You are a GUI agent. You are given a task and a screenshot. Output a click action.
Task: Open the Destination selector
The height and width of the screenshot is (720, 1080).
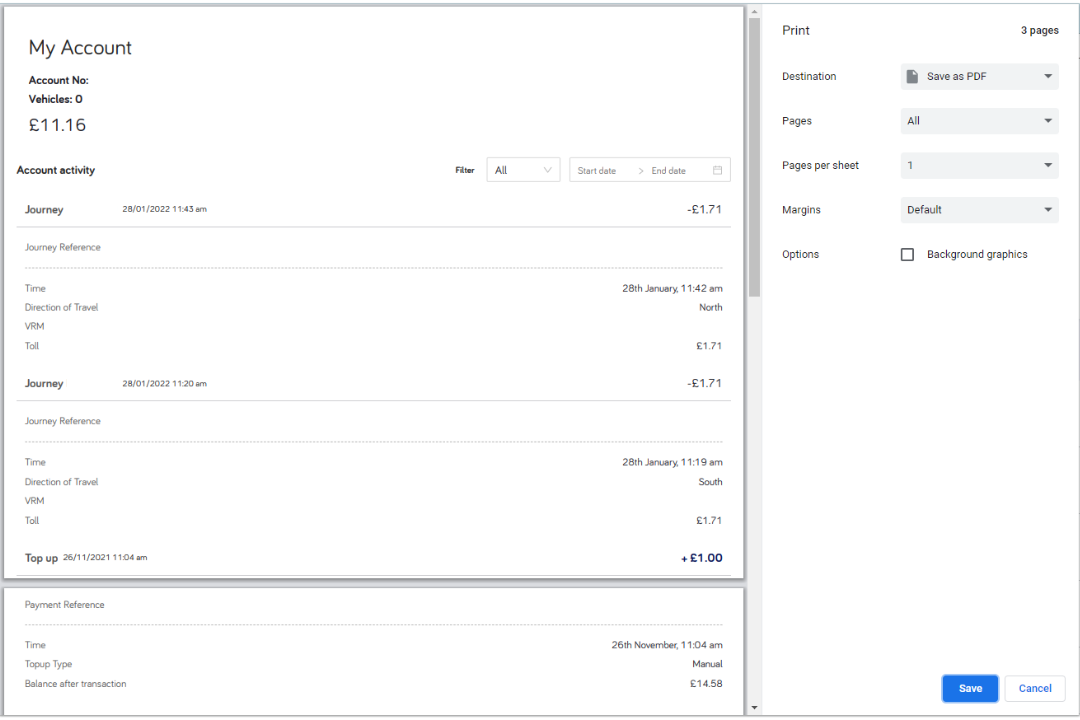tap(979, 76)
